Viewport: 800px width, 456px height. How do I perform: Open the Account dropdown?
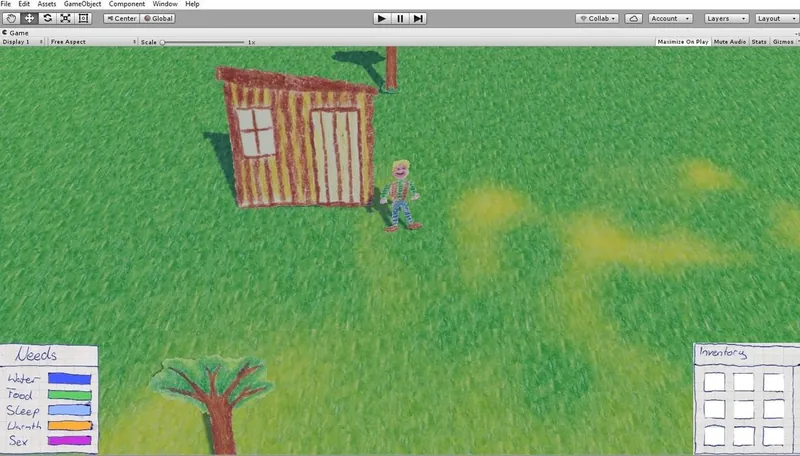pos(670,18)
